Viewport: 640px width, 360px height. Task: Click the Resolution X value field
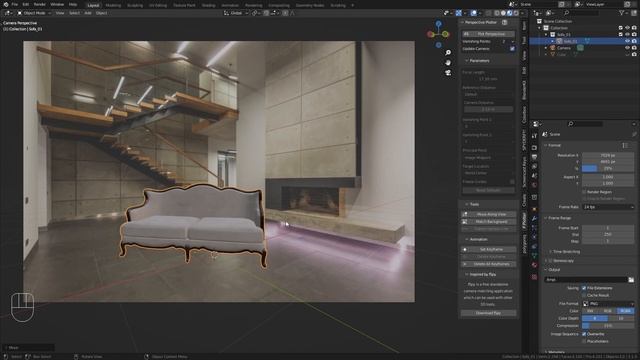(x=608, y=155)
